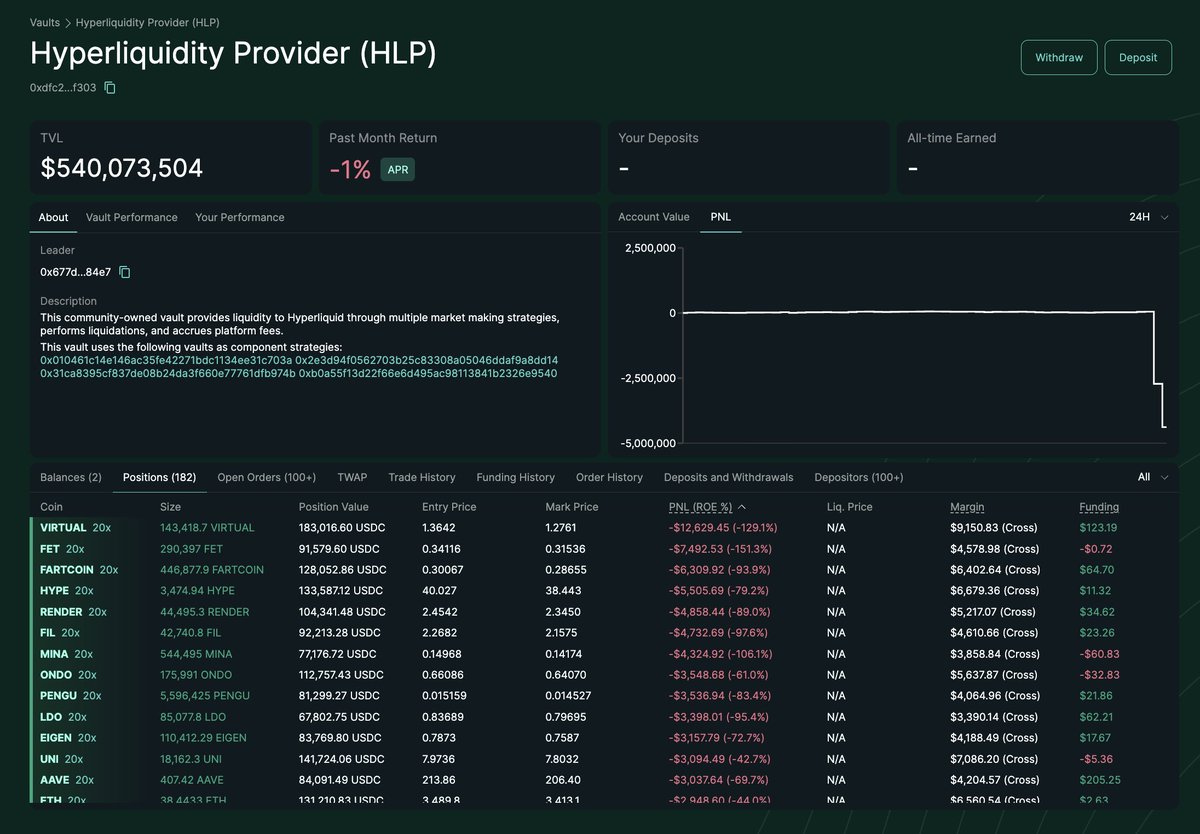This screenshot has width=1200, height=834.
Task: Toggle the APR badge
Action: [x=397, y=170]
